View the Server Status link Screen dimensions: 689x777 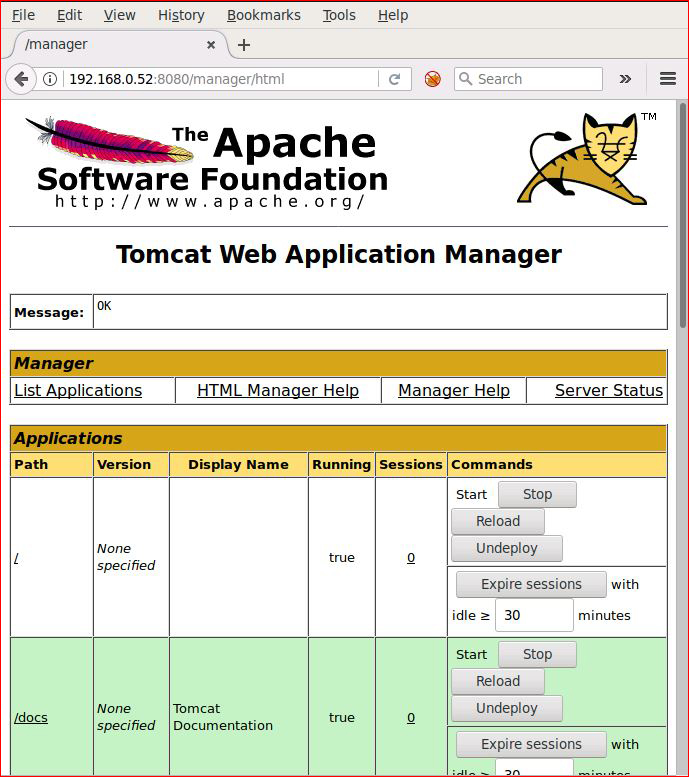(x=609, y=390)
